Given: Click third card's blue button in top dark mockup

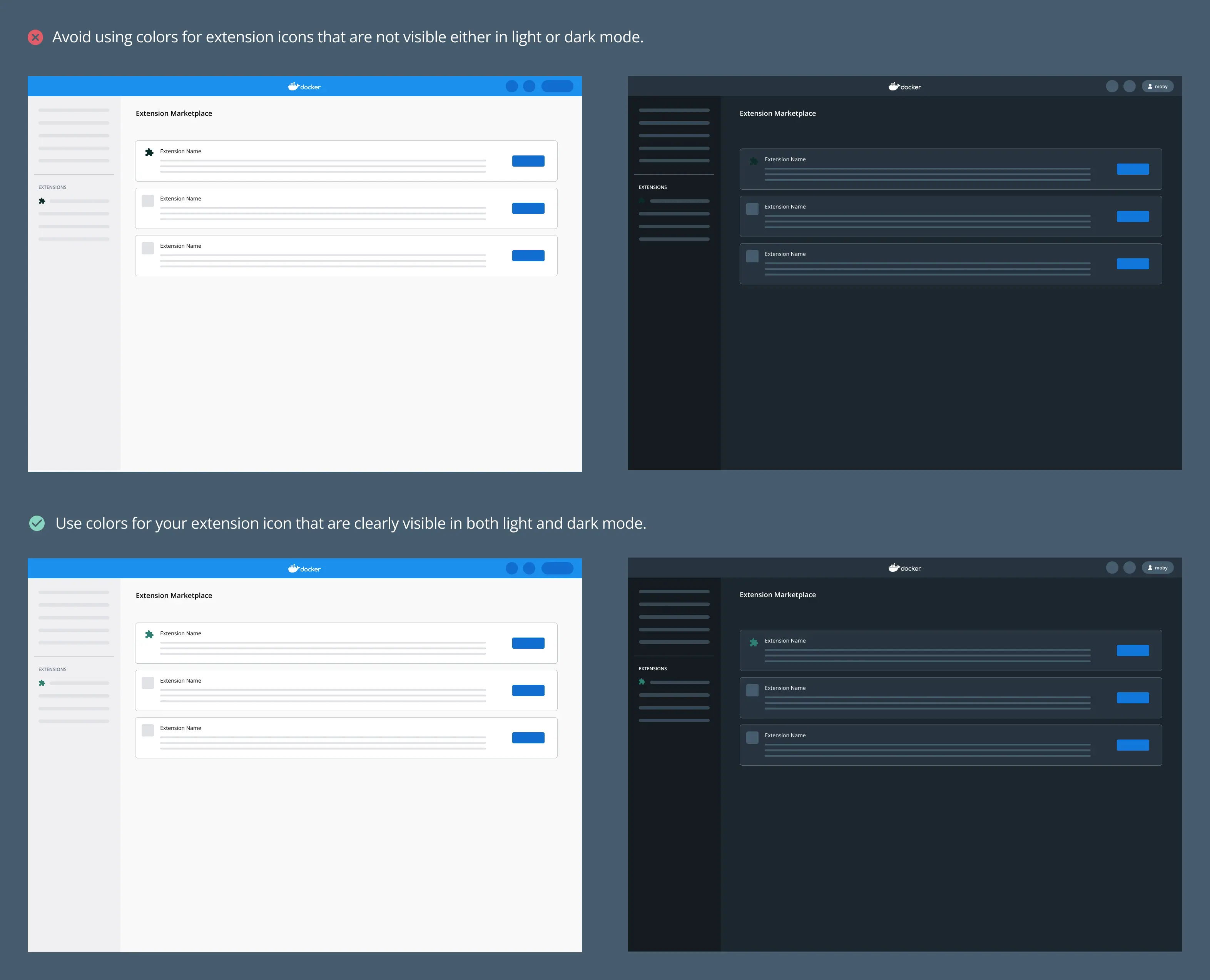Looking at the screenshot, I should coord(1132,264).
